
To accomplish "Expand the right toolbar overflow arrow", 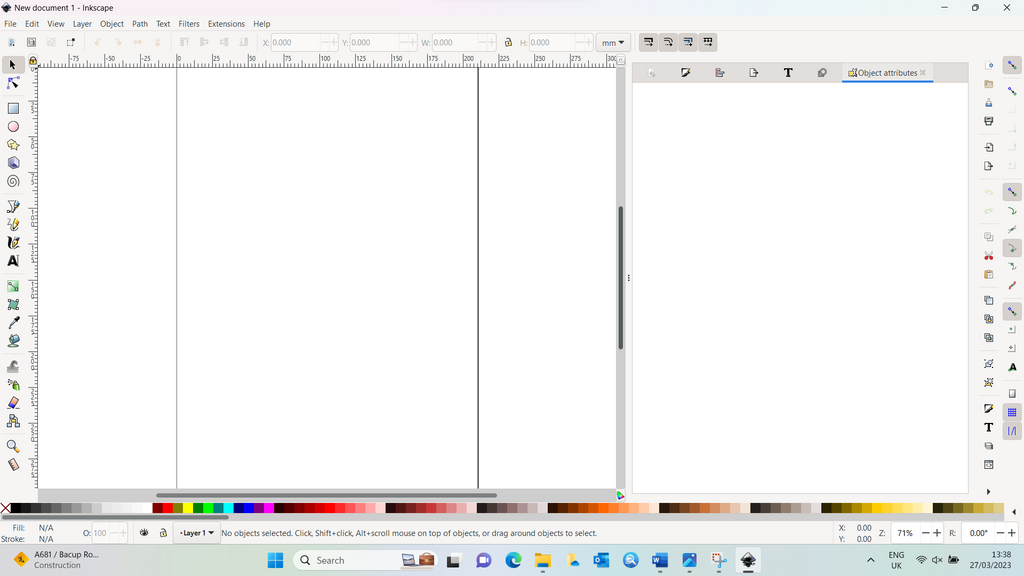I will (988, 492).
